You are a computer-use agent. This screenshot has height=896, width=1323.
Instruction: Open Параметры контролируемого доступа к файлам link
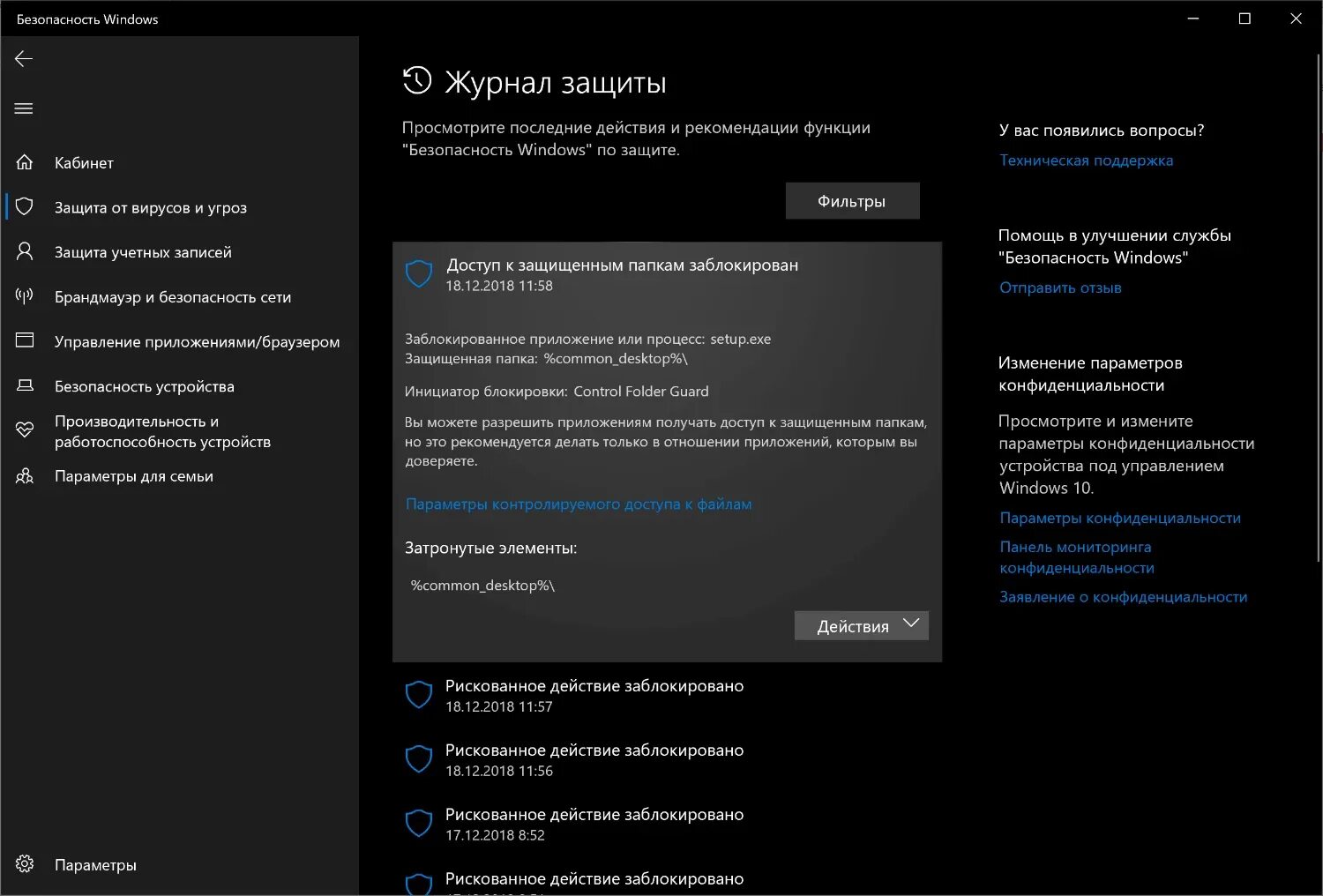pos(579,504)
